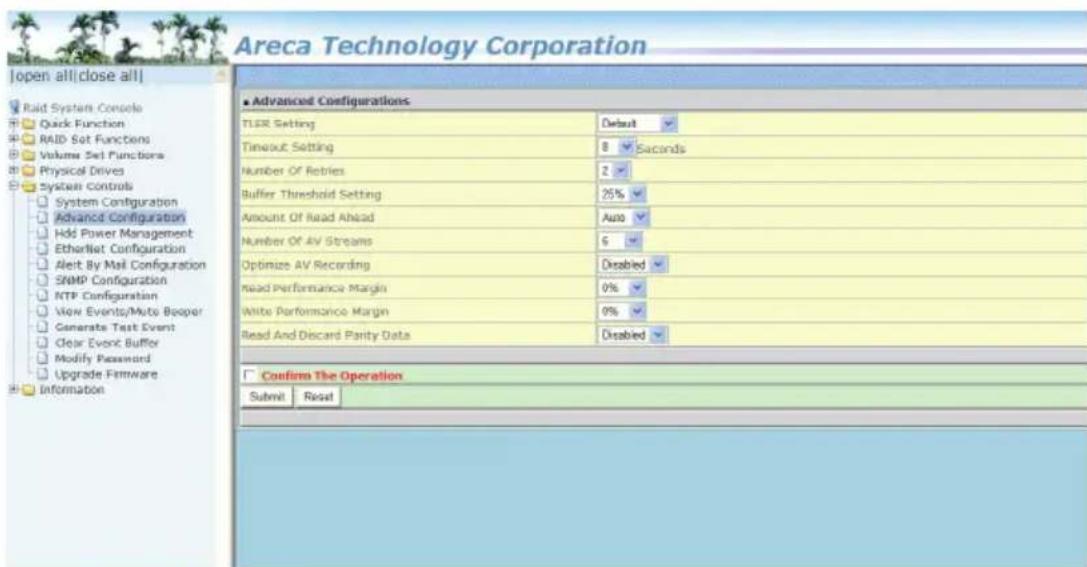Open Upgrade Firmware page
The width and height of the screenshot is (1087, 567).
(106, 374)
